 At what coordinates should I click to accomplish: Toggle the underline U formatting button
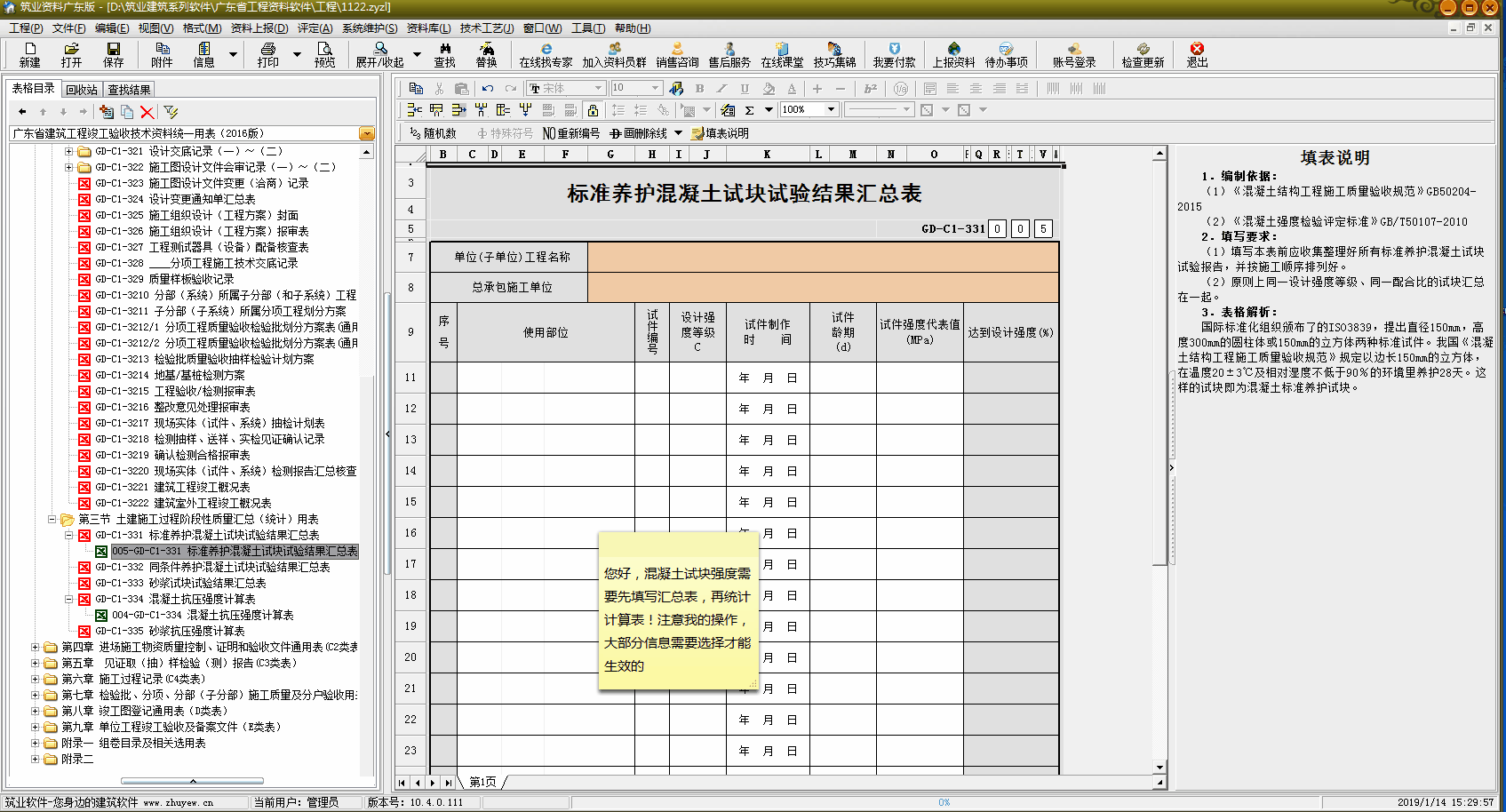[x=745, y=88]
